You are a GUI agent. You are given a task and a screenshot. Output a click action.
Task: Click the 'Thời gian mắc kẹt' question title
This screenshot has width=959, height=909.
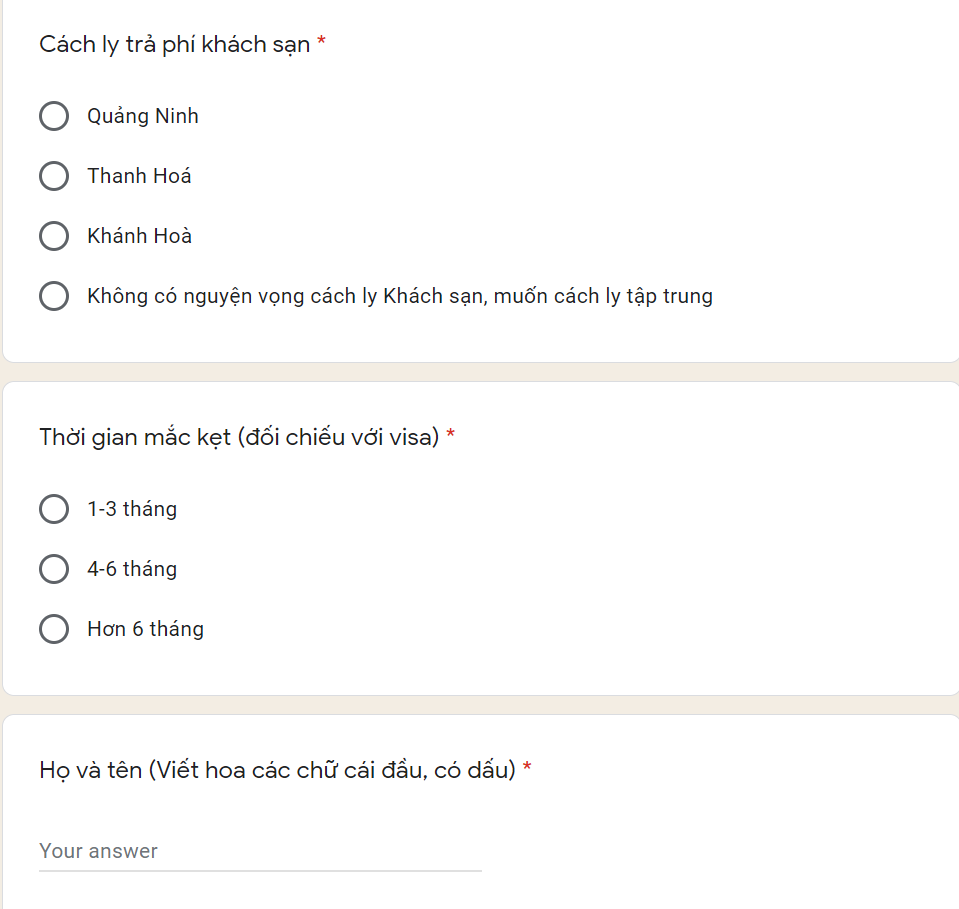(x=239, y=437)
